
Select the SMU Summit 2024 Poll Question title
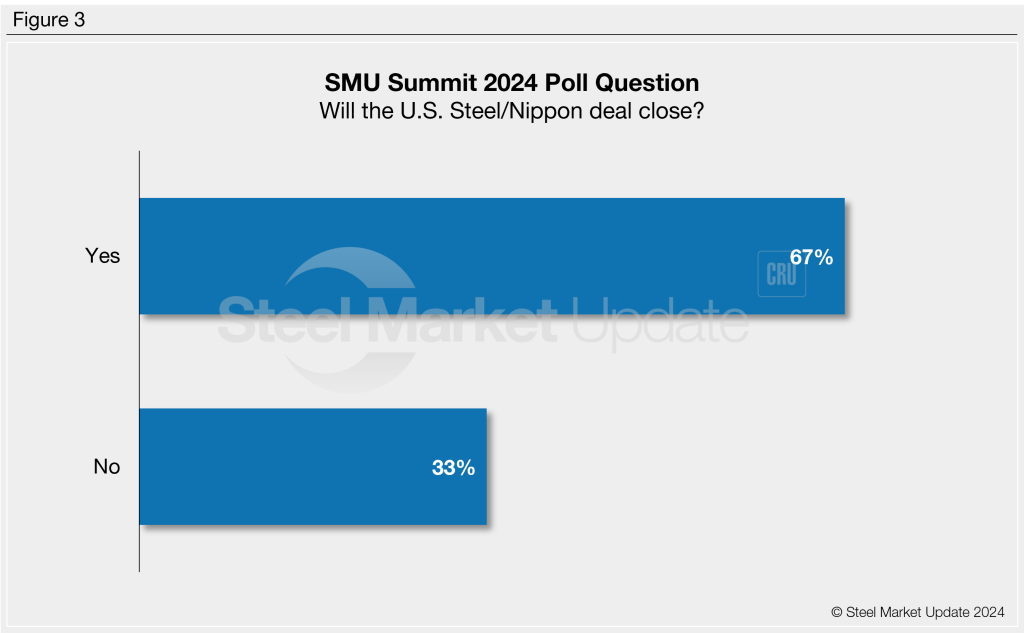[x=512, y=82]
